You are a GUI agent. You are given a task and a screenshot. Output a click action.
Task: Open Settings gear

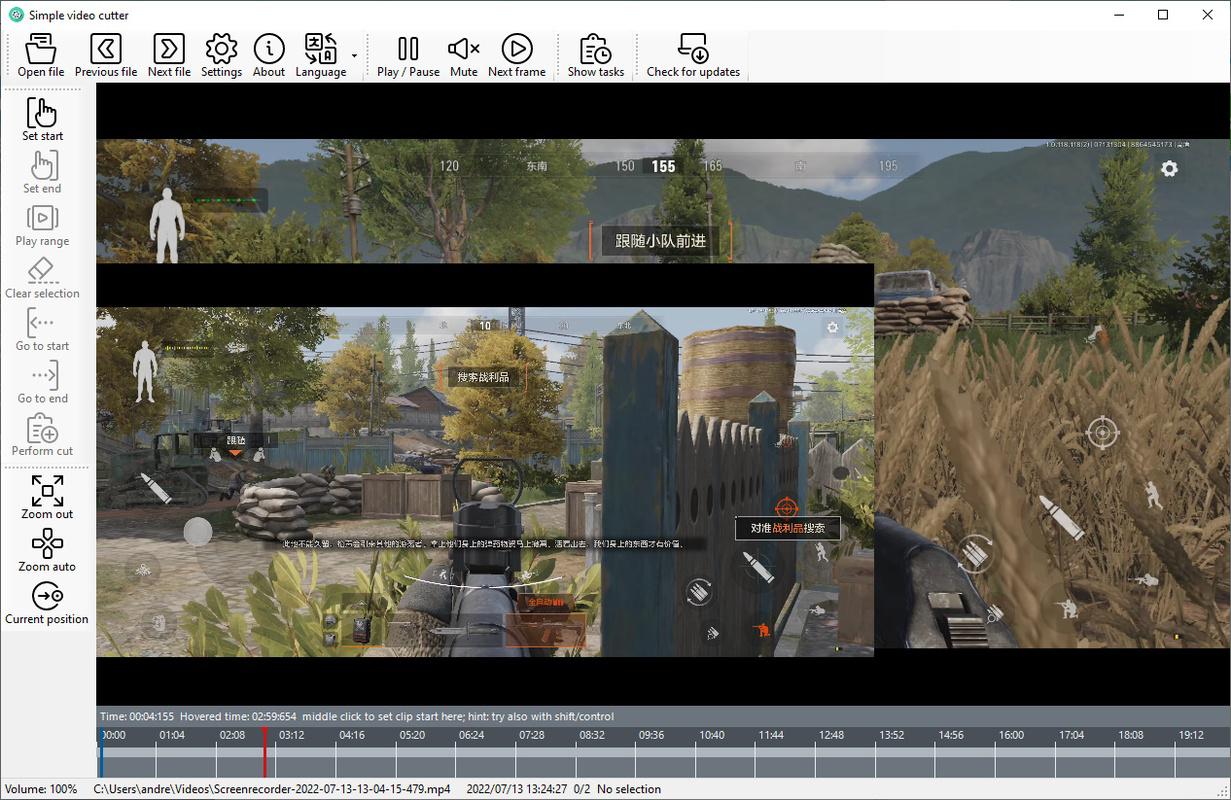pos(221,55)
